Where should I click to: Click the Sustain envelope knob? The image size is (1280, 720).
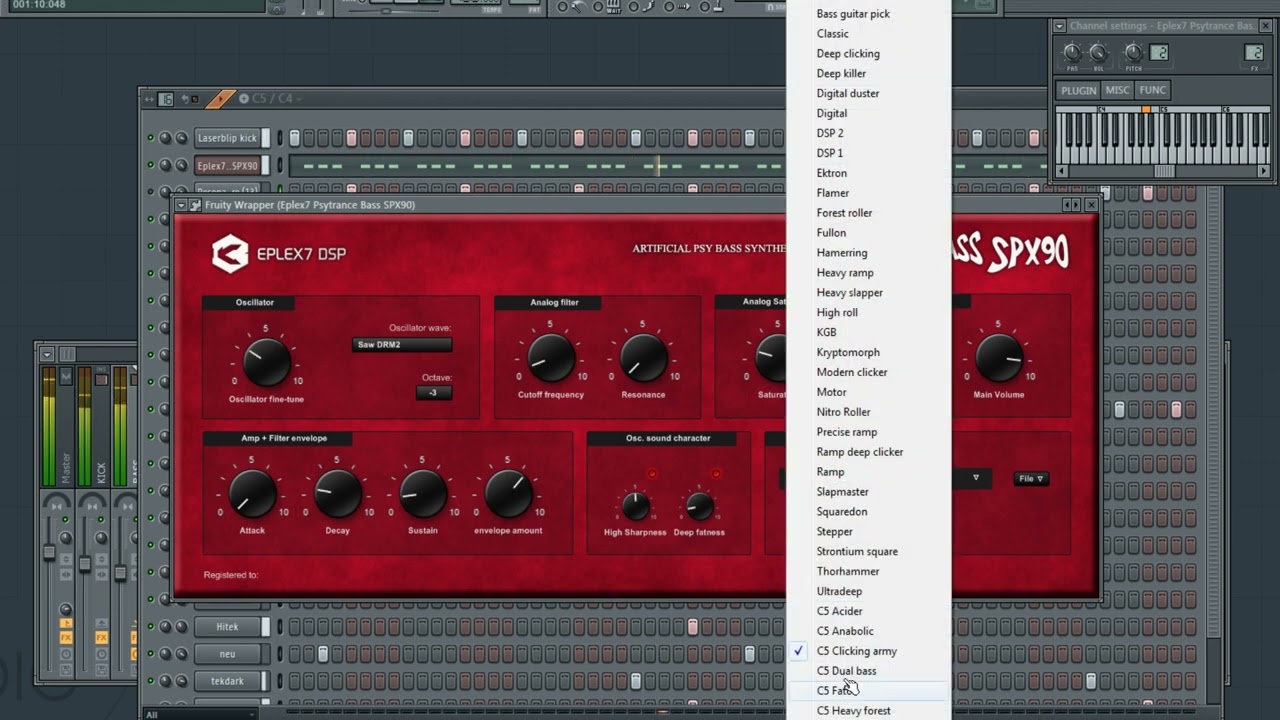(423, 494)
